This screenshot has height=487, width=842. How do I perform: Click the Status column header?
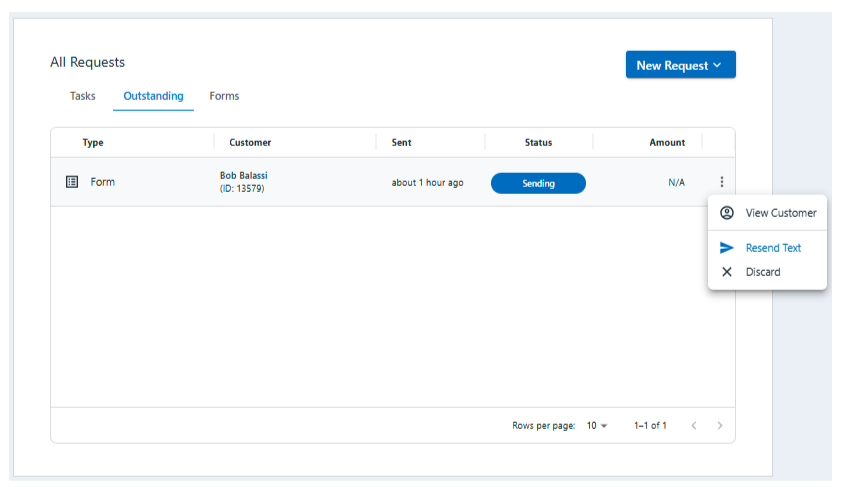[x=538, y=143]
